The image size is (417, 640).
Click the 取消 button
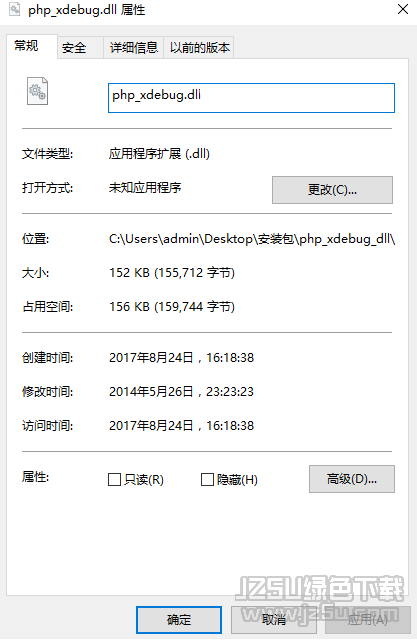[273, 620]
